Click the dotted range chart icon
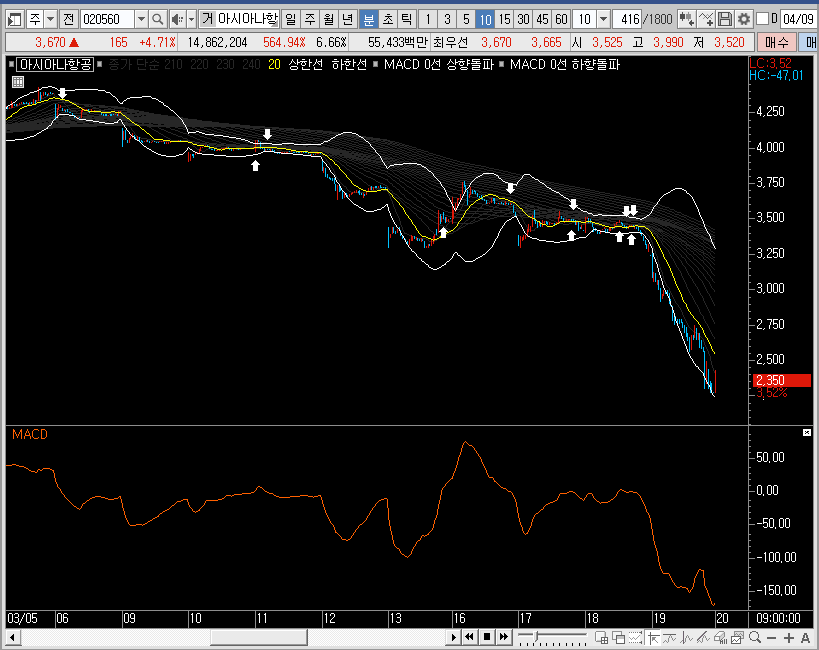The height and width of the screenshot is (650, 819). click(x=636, y=637)
